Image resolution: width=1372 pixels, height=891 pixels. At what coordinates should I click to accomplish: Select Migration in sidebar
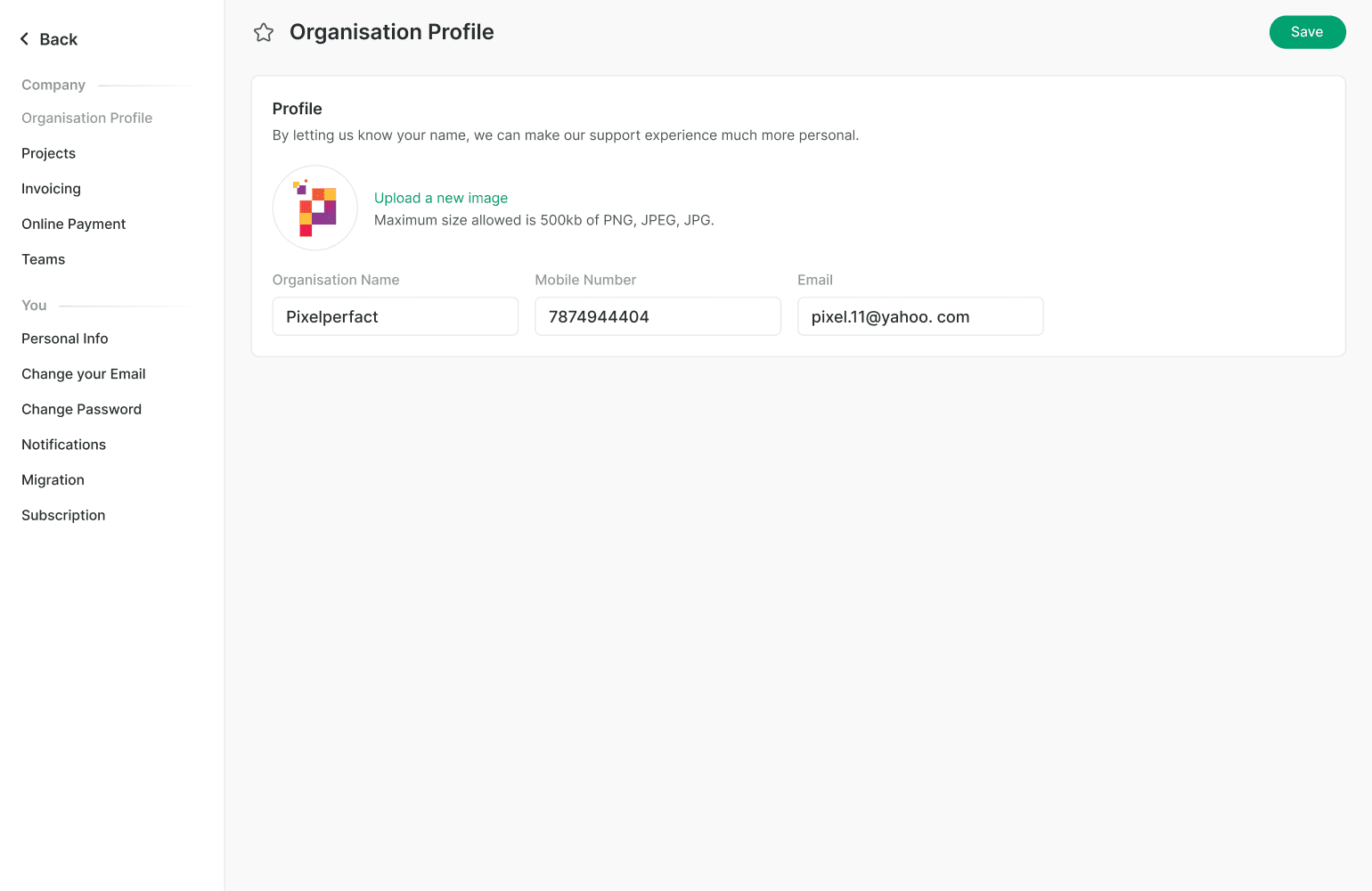tap(53, 480)
